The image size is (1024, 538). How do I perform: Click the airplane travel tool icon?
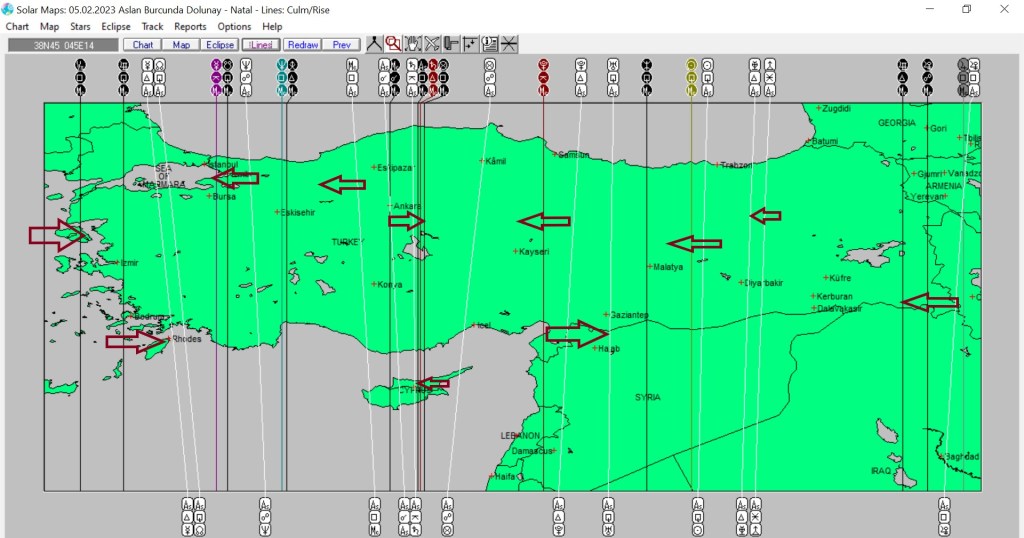pos(432,44)
